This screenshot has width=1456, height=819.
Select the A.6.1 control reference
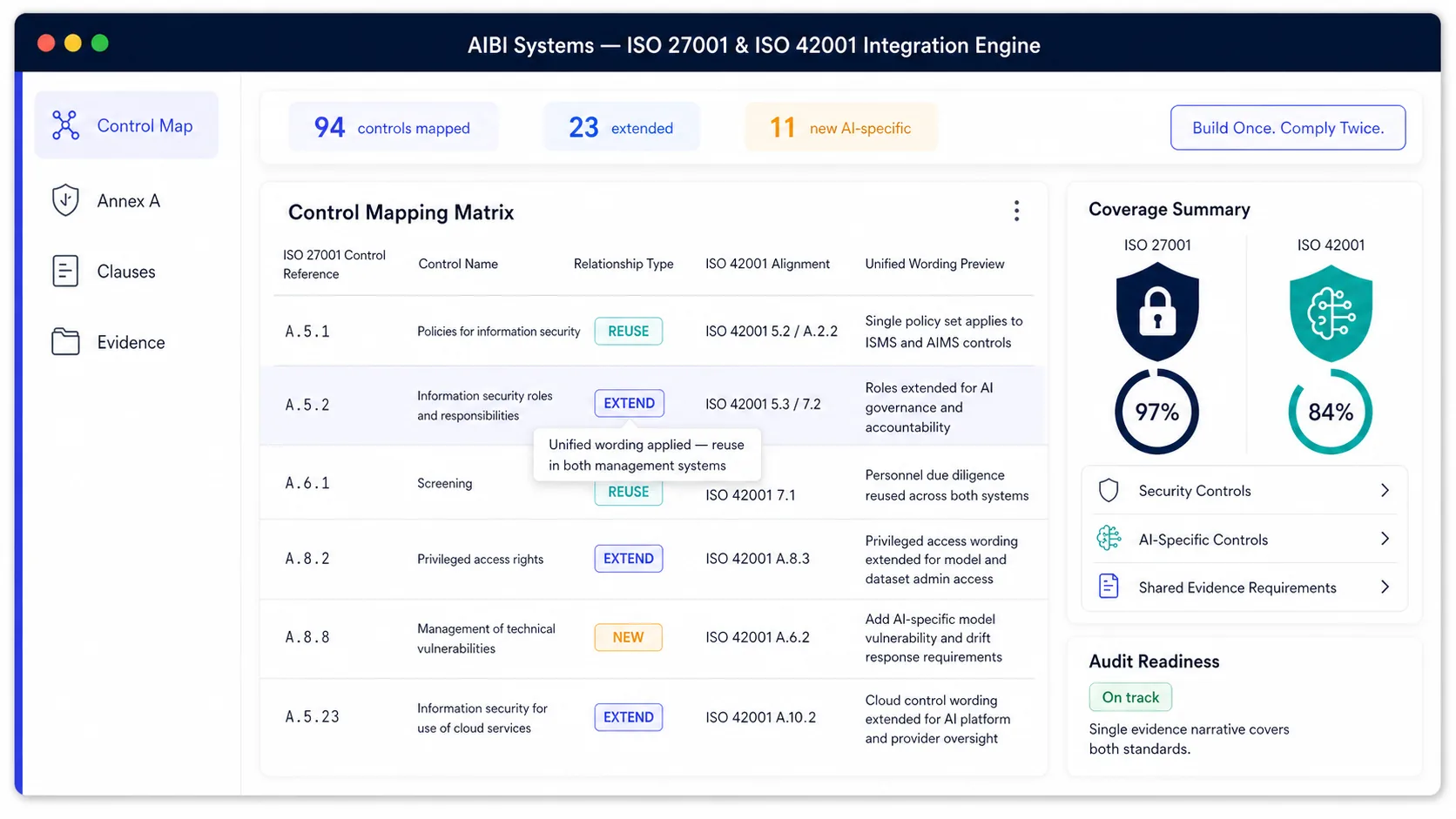click(x=307, y=483)
